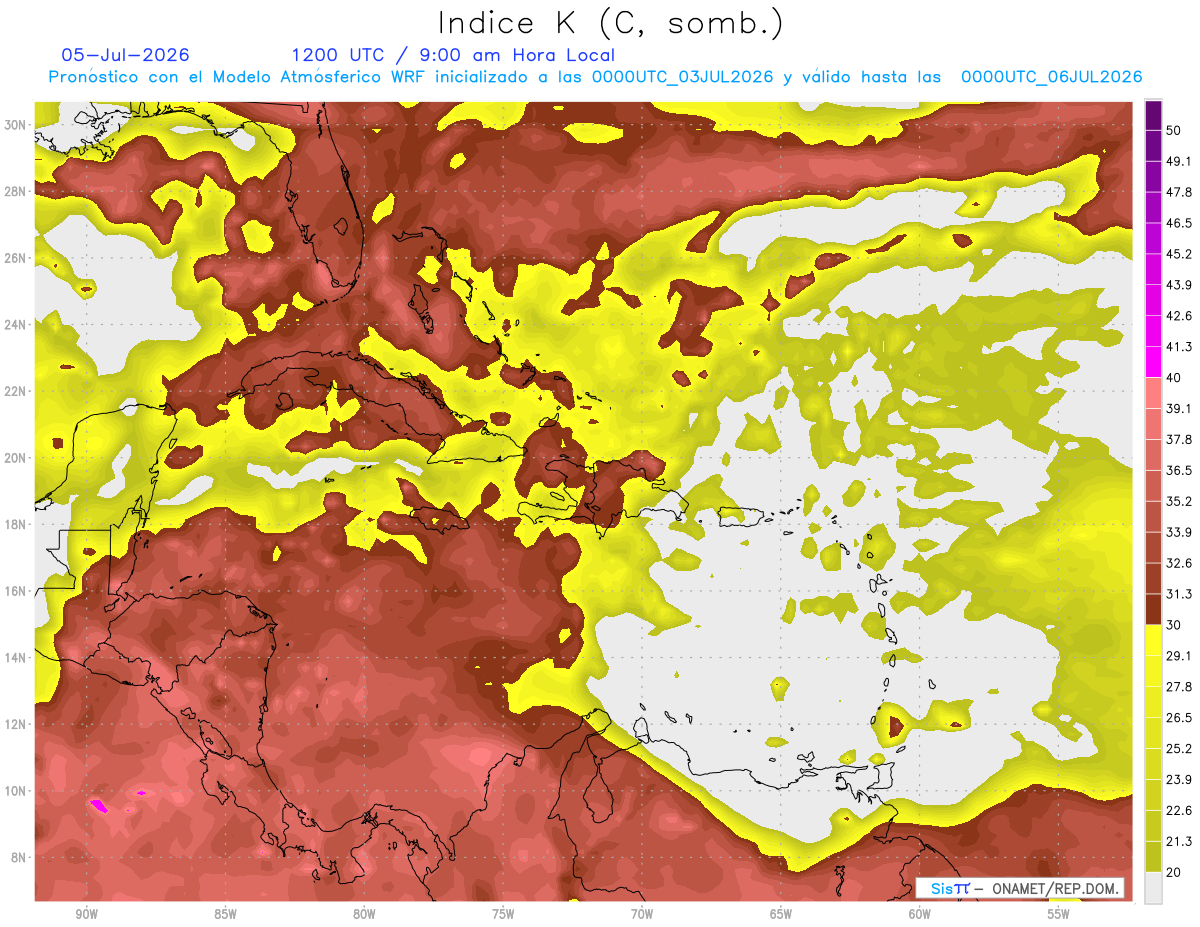Click color scale value "45.2"

tap(1179, 254)
